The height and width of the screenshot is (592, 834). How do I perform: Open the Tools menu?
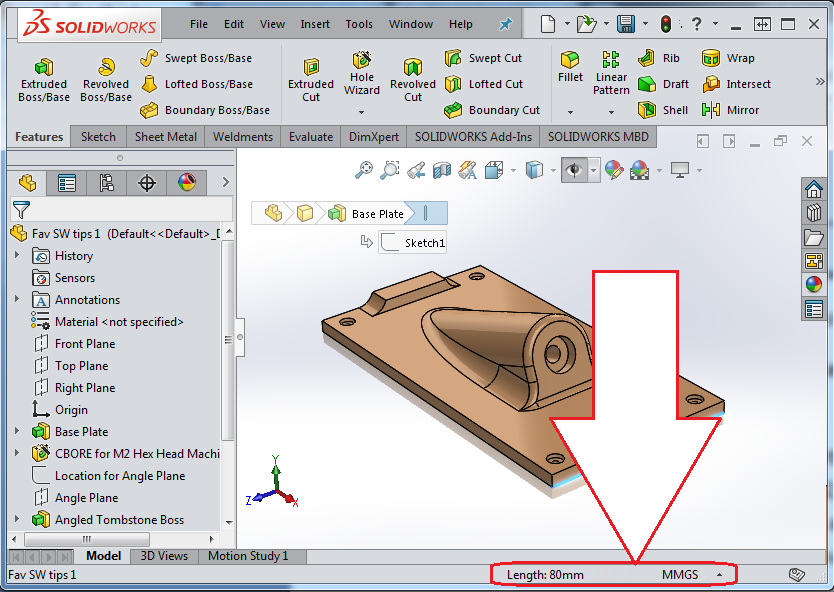[x=359, y=24]
